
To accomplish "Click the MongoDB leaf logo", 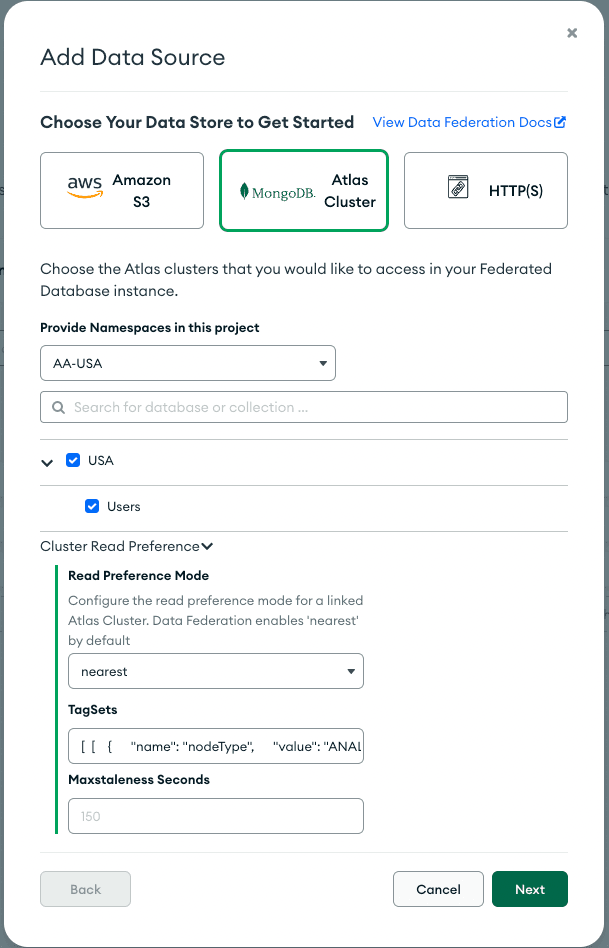I will tap(244, 190).
